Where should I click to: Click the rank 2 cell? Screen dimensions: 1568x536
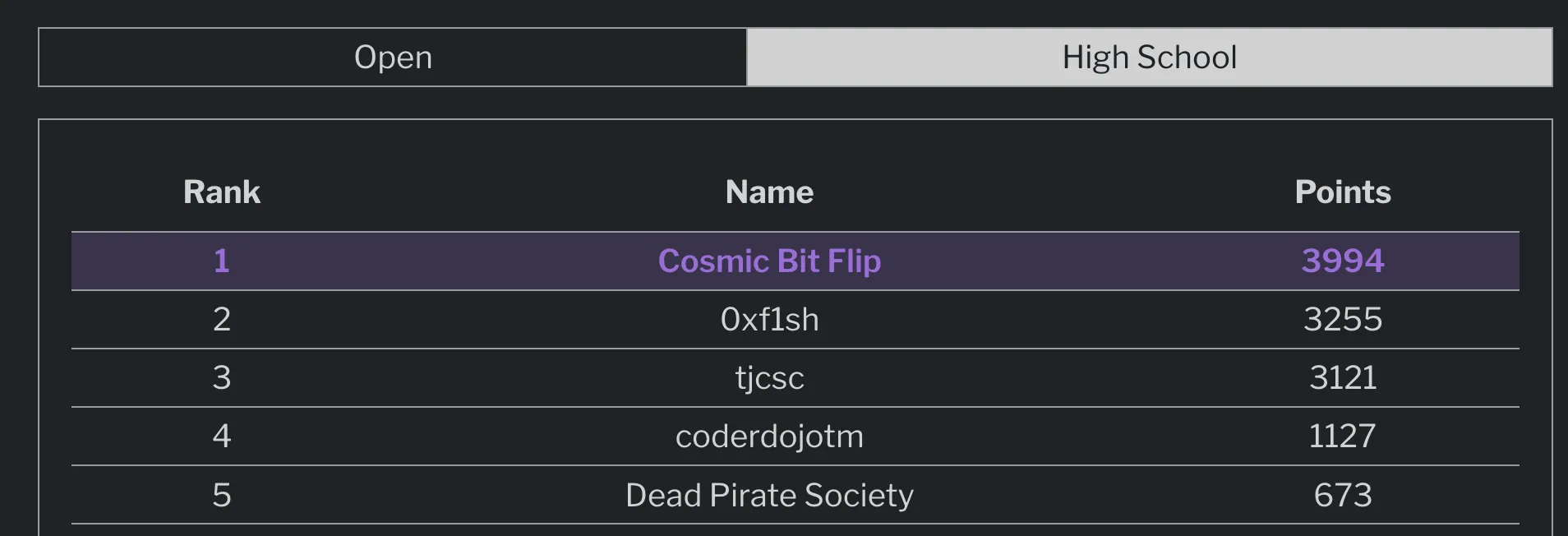coord(221,320)
